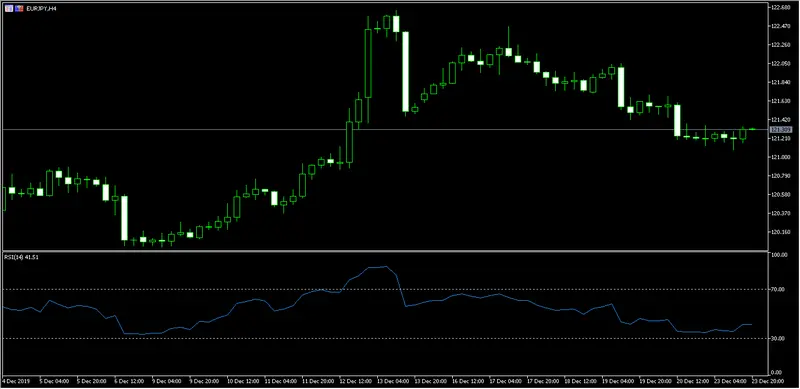Click the separator between price chart and RSI window

(386, 251)
